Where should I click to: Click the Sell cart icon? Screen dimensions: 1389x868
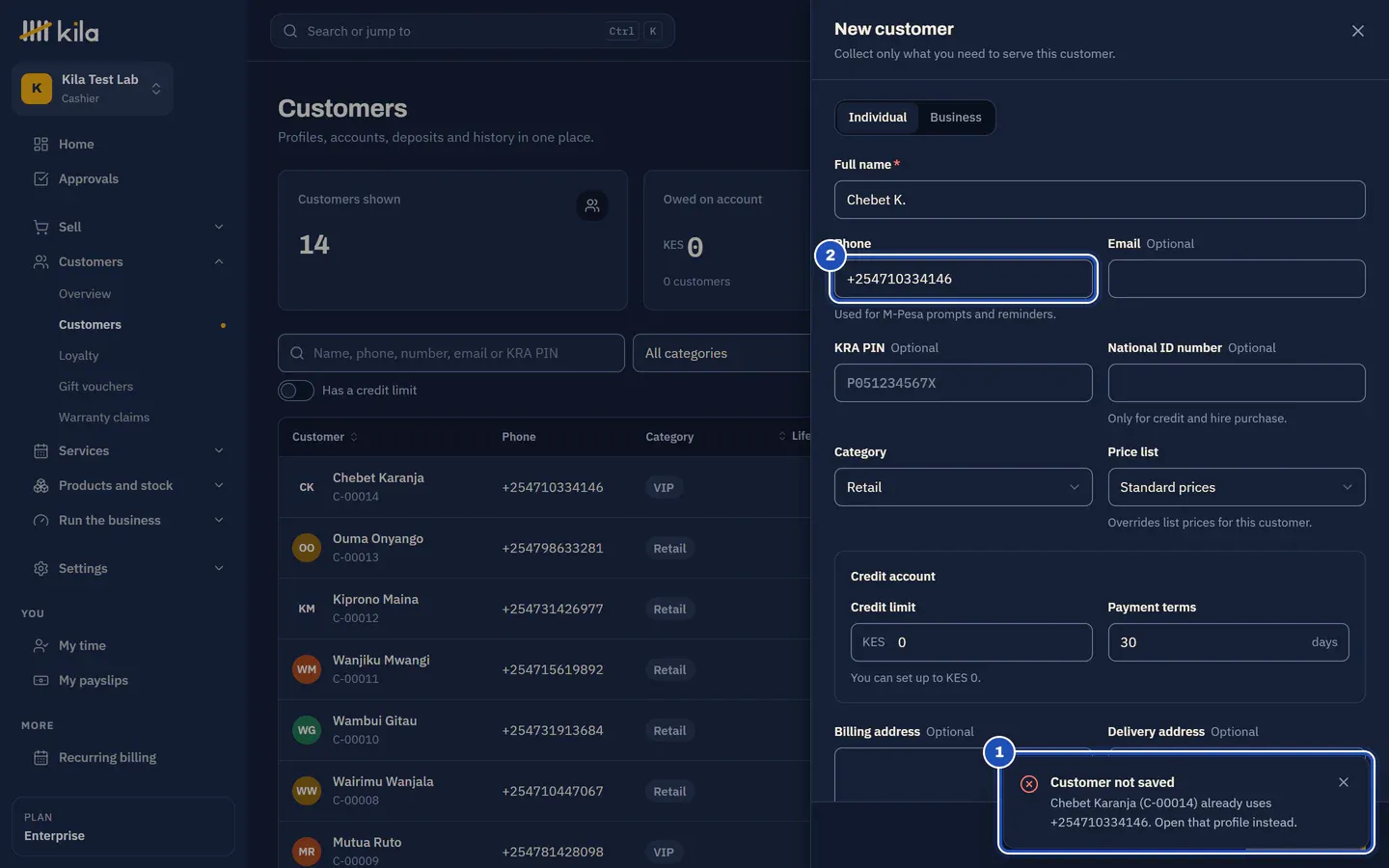click(x=41, y=227)
